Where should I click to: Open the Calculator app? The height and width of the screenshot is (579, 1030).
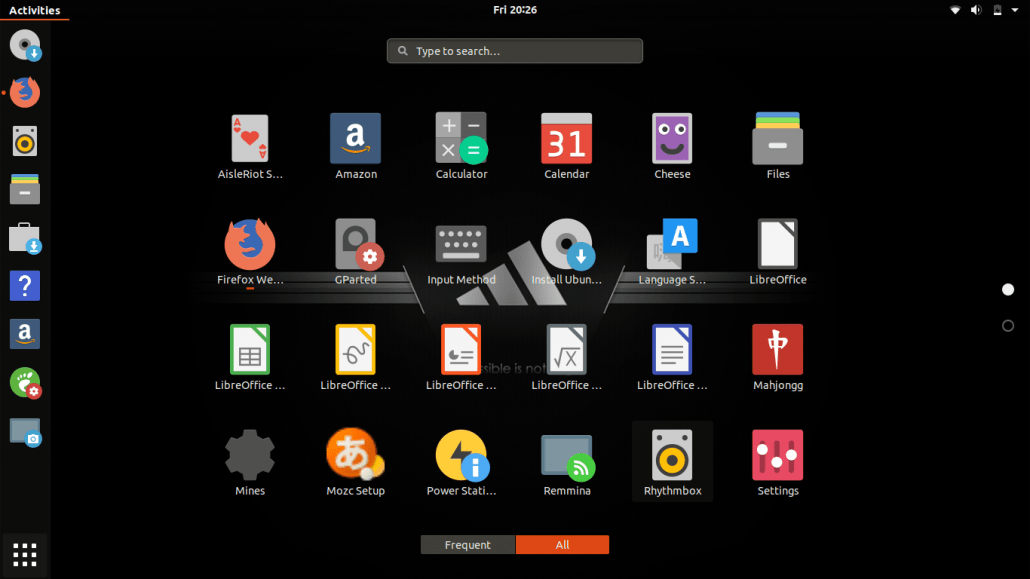tap(461, 138)
